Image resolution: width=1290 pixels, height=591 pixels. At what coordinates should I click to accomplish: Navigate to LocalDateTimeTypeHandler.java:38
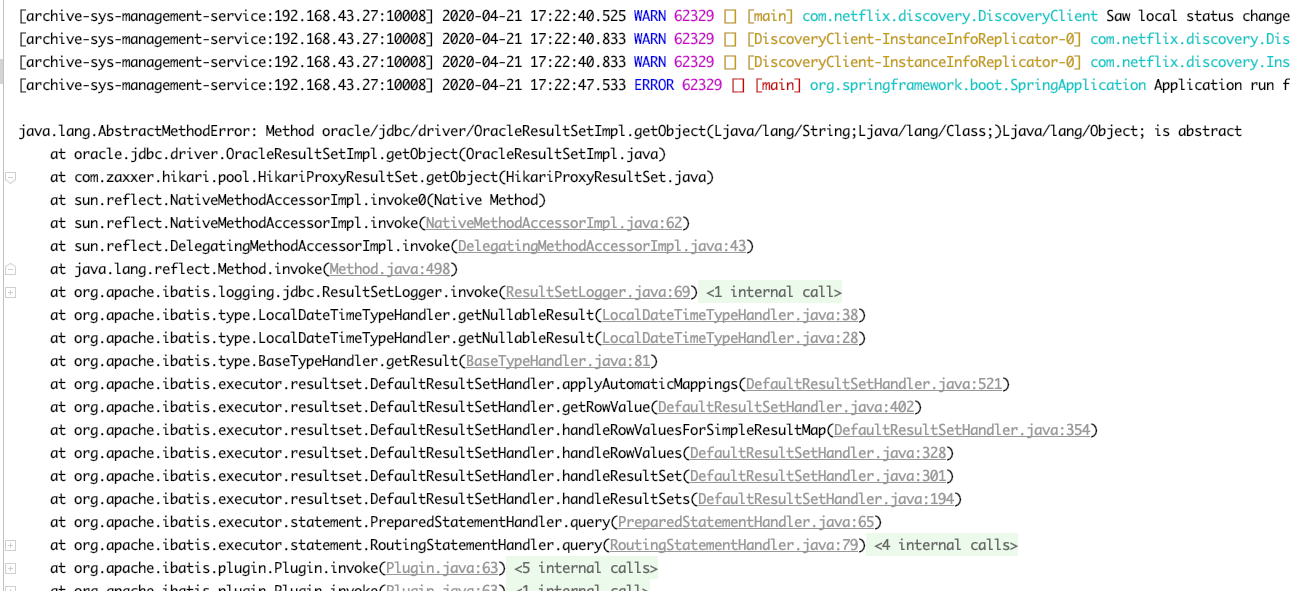(x=729, y=315)
